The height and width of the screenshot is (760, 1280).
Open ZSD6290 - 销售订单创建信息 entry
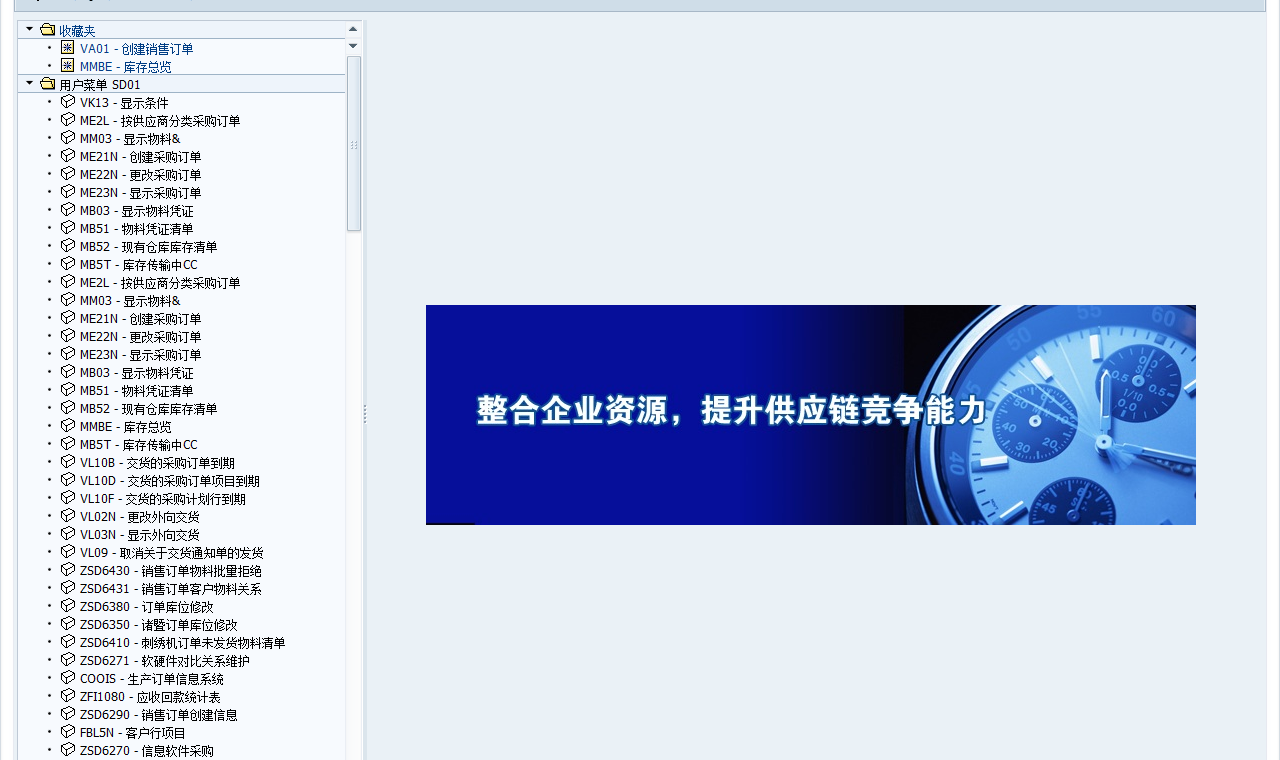tap(158, 715)
